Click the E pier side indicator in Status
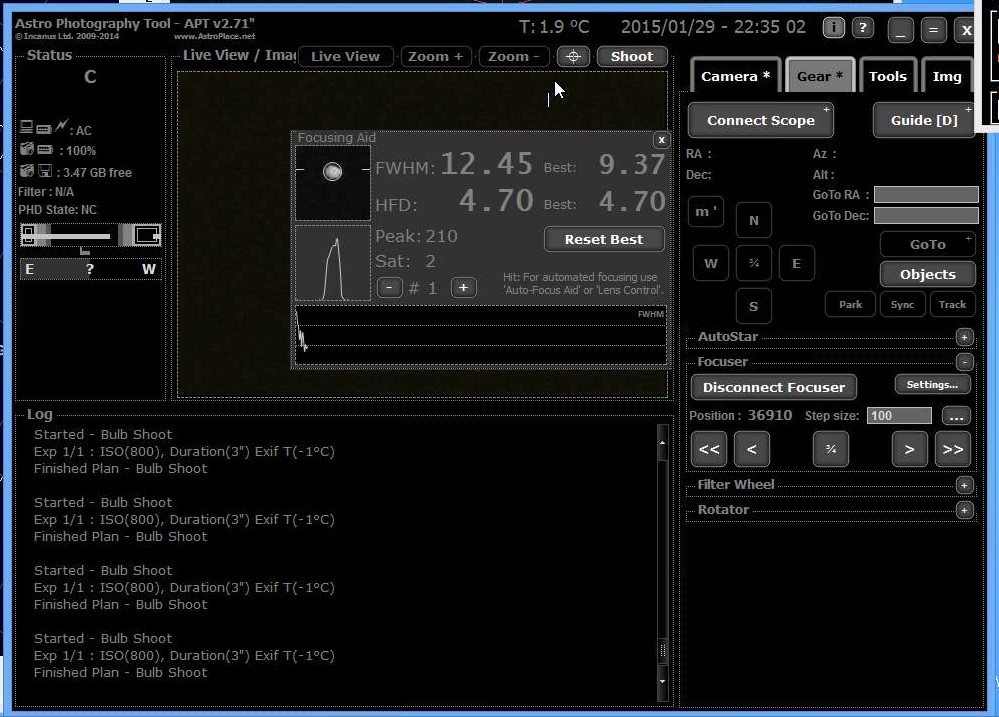 coord(29,269)
